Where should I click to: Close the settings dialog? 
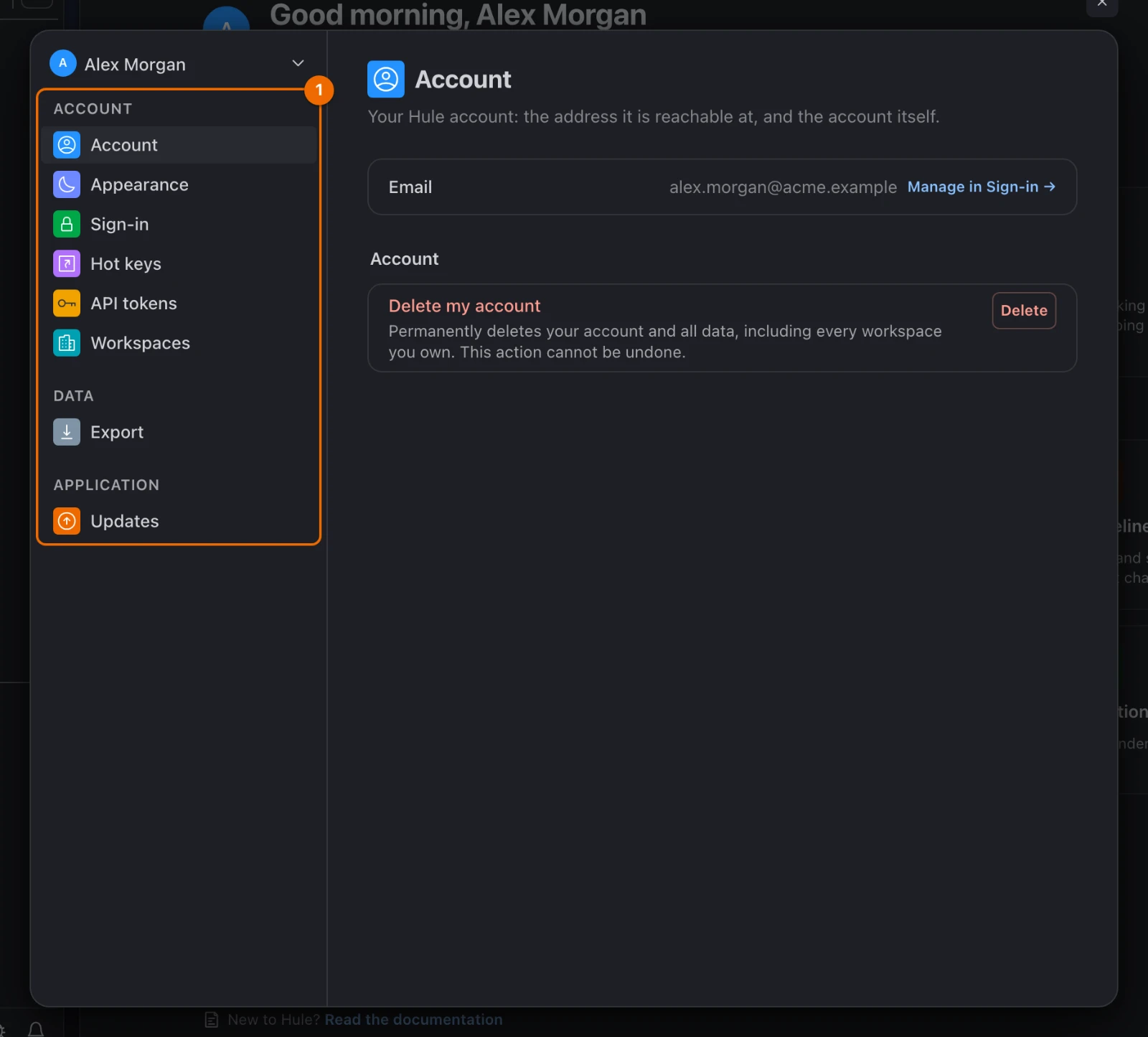tap(1102, 4)
